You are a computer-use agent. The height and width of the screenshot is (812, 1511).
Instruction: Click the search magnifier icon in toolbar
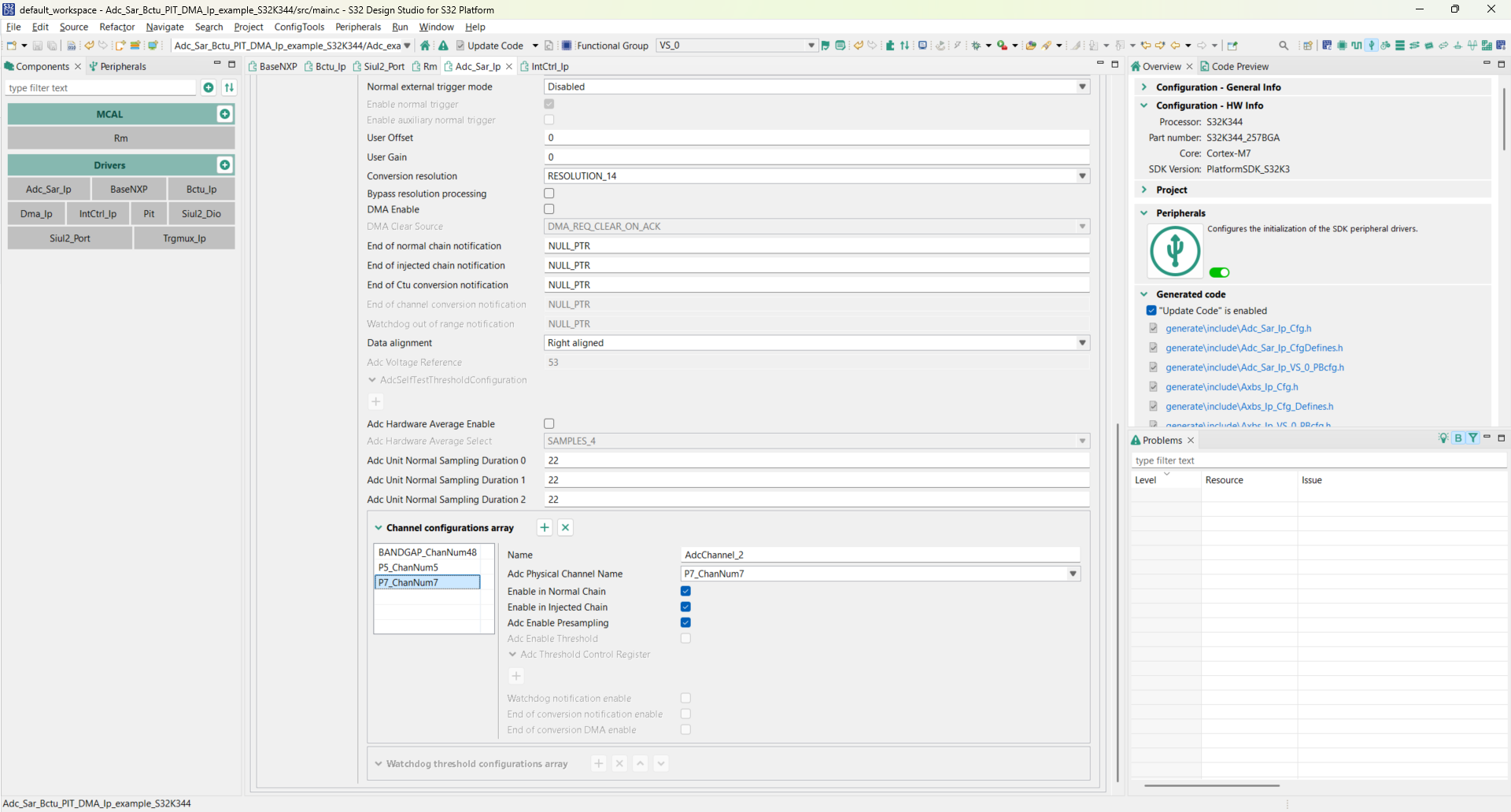pyautogui.click(x=1284, y=46)
